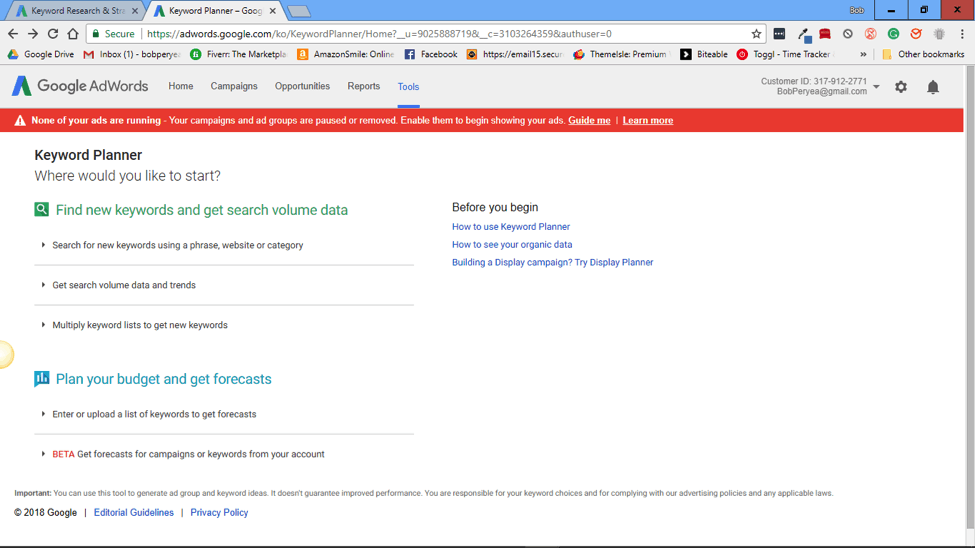Image resolution: width=975 pixels, height=548 pixels.
Task: Open the Tools menu item
Action: coord(409,86)
